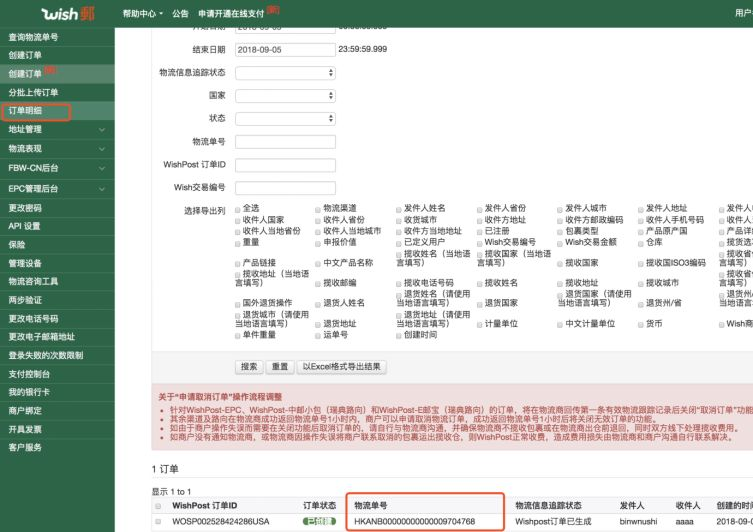
Task: Expand the EPC管理后台 sidebar section
Action: [57, 189]
